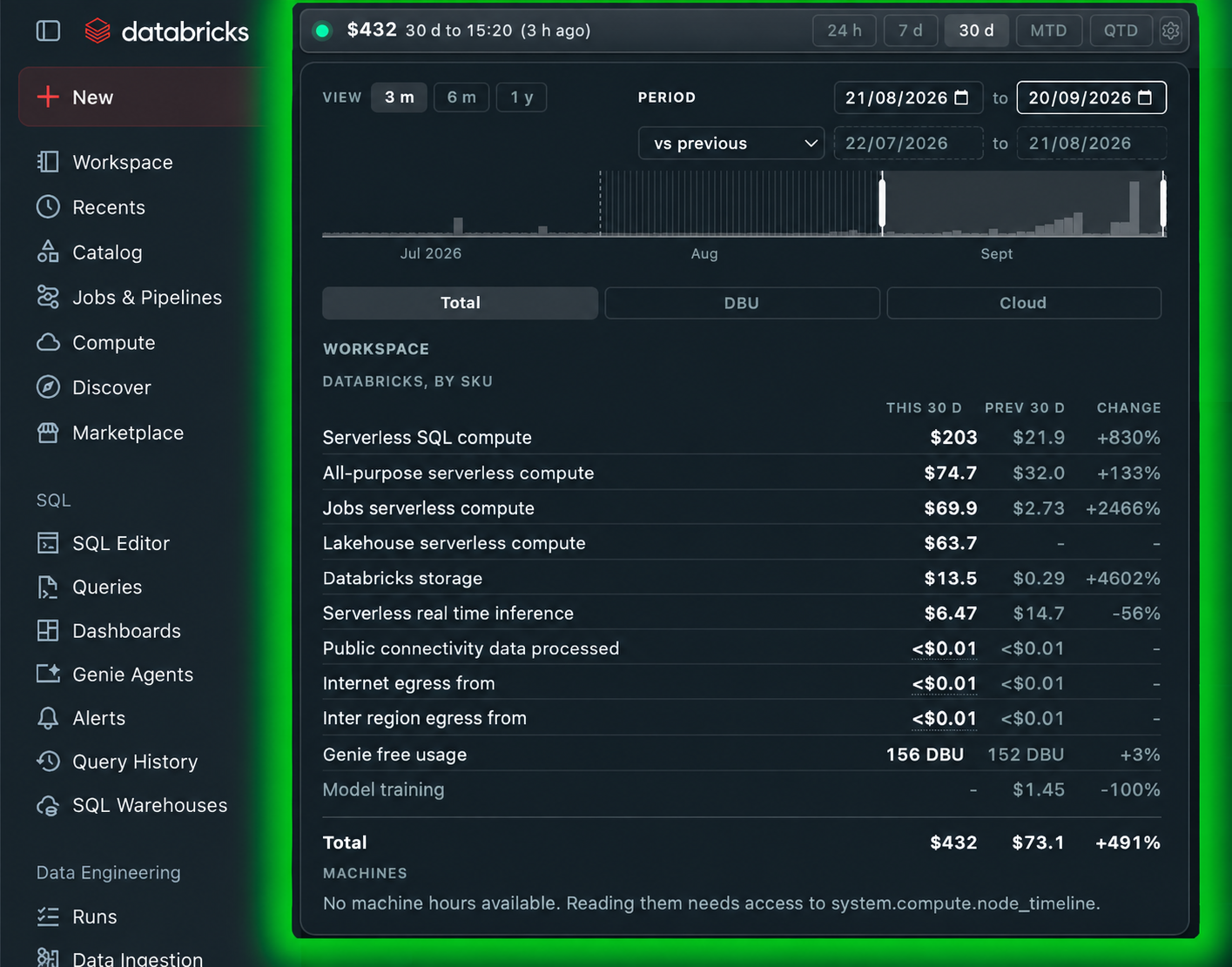The height and width of the screenshot is (967, 1232).
Task: Click the comparison start date 22/07/2026
Action: [908, 144]
